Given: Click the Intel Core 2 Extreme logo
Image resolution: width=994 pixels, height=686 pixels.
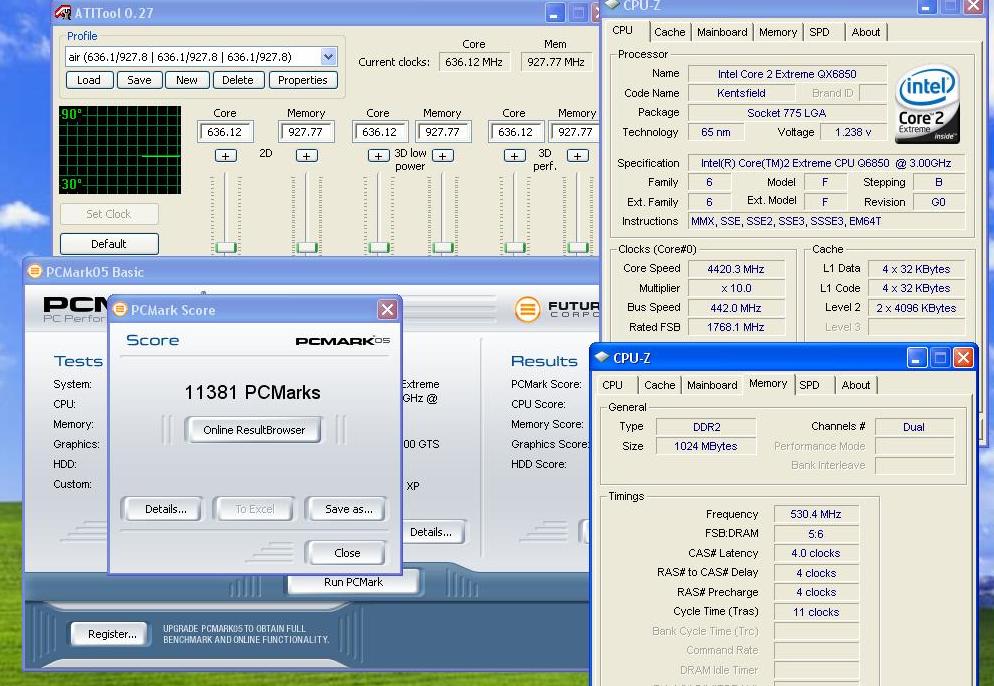Looking at the screenshot, I should [927, 103].
